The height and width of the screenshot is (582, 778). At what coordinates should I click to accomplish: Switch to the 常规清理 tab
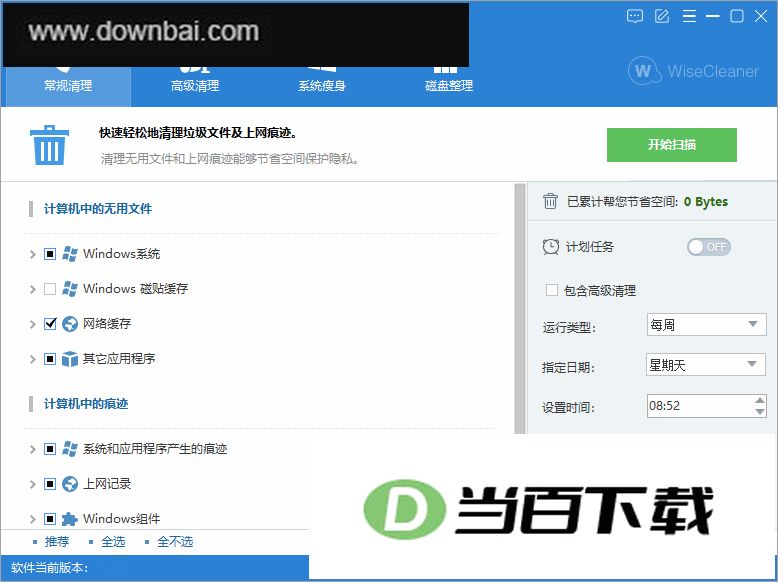[x=68, y=86]
